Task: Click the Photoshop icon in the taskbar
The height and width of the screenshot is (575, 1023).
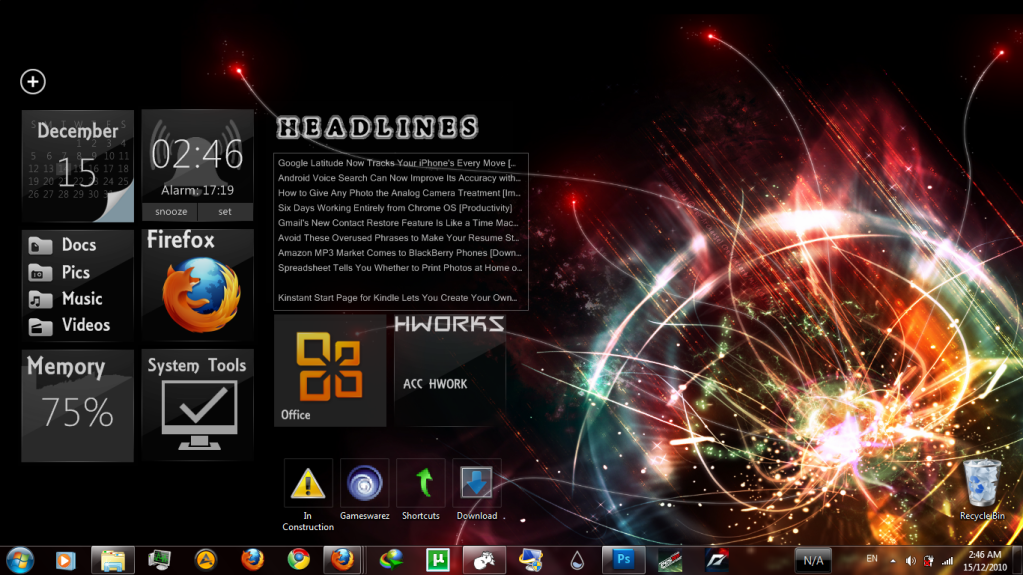Action: pos(624,559)
